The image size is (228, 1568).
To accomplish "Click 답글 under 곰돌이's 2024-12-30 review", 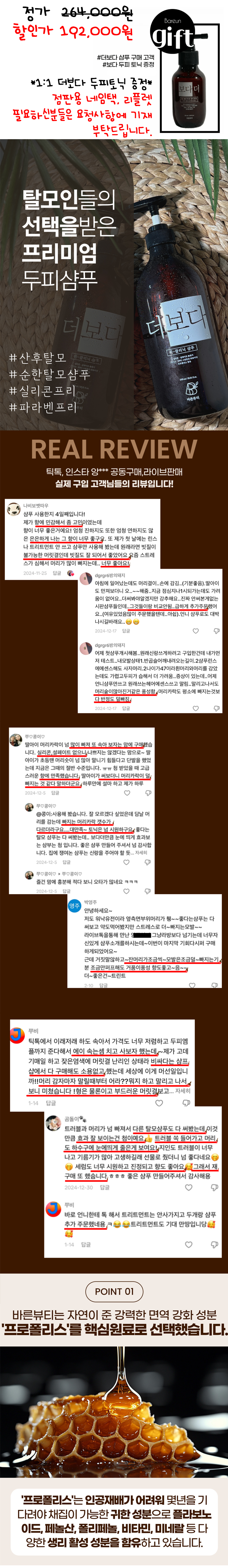I will coord(105,1188).
